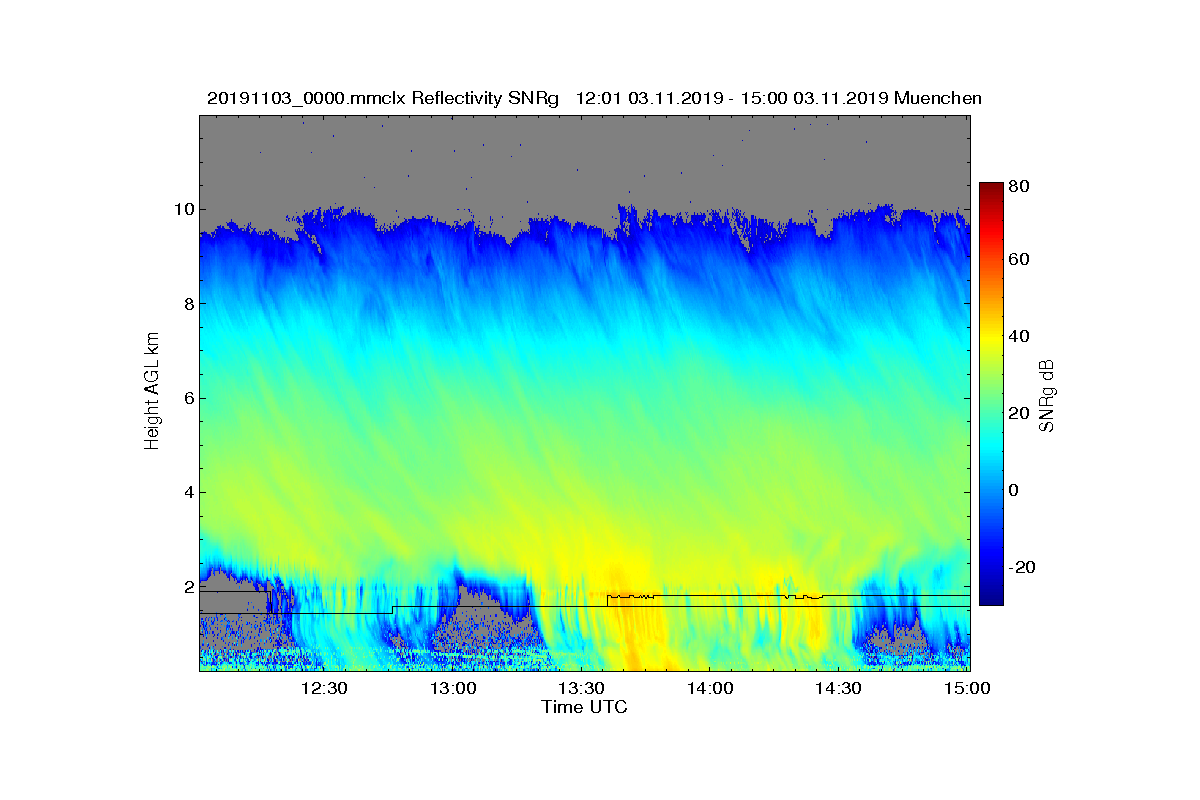
Task: Click the '14:00' time axis label
Action: point(710,689)
